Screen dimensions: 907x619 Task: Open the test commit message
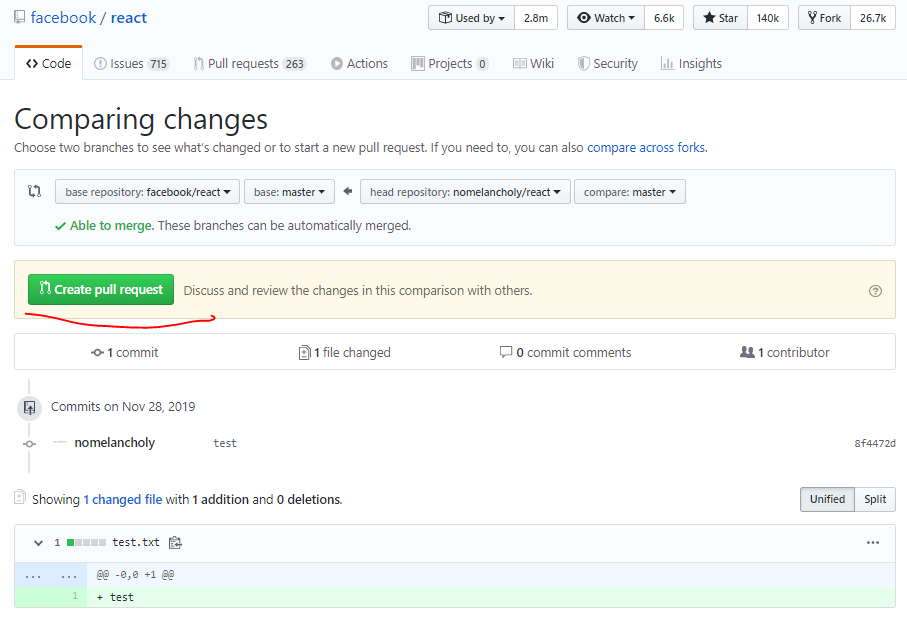click(225, 443)
